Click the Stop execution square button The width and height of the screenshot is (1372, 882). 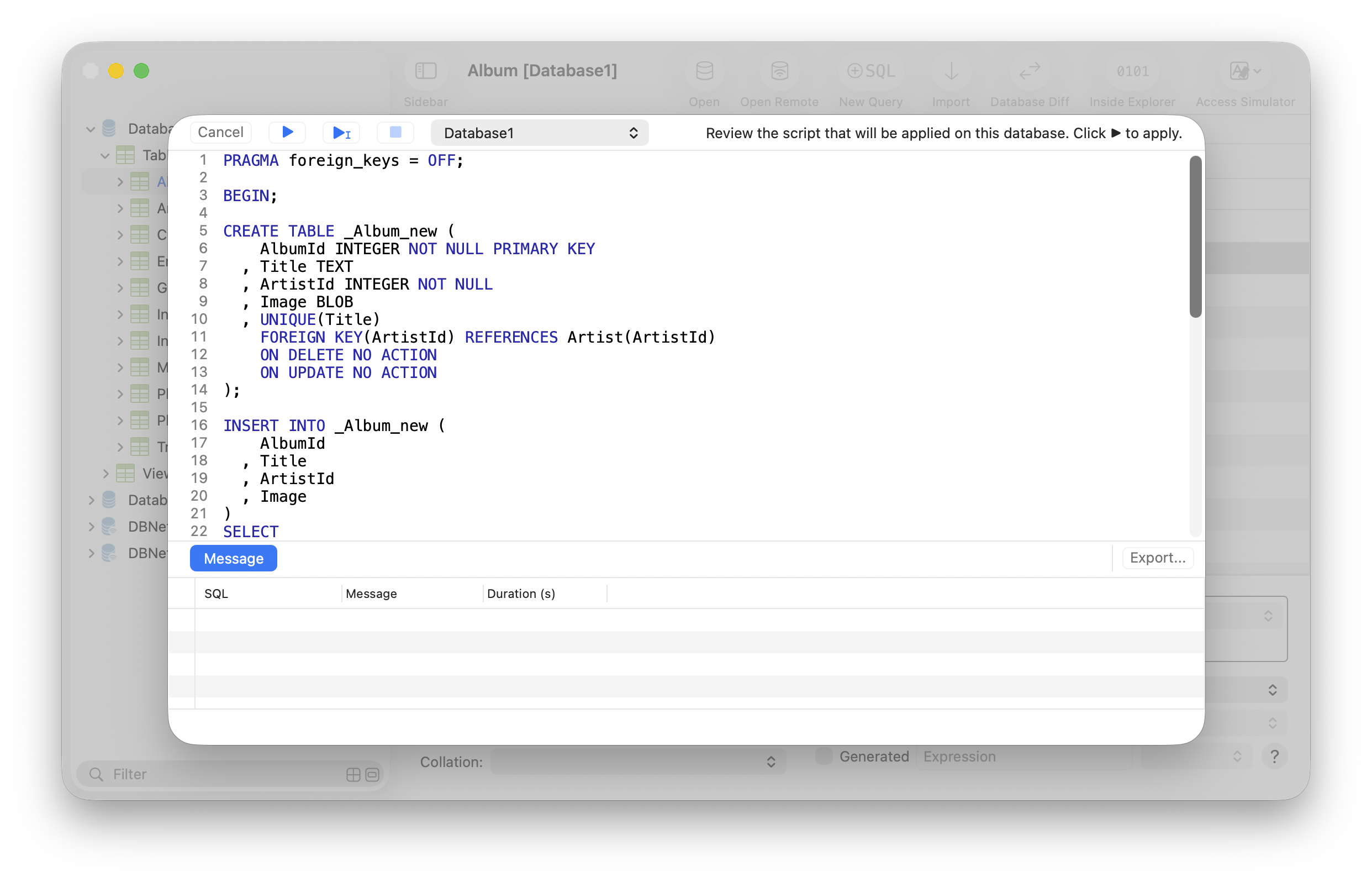[395, 132]
